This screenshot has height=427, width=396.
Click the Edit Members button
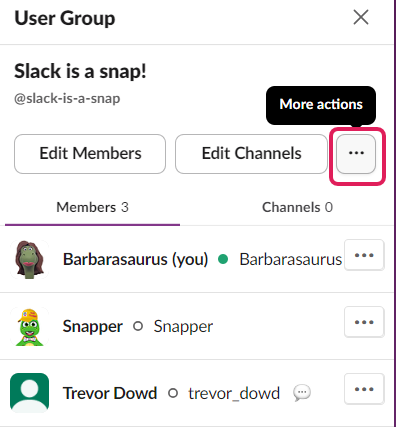(90, 154)
